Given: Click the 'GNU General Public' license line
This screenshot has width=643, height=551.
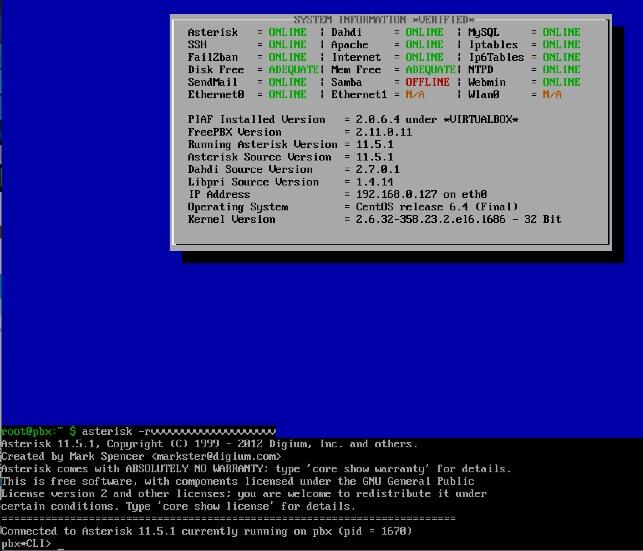Looking at the screenshot, I should [237, 481].
